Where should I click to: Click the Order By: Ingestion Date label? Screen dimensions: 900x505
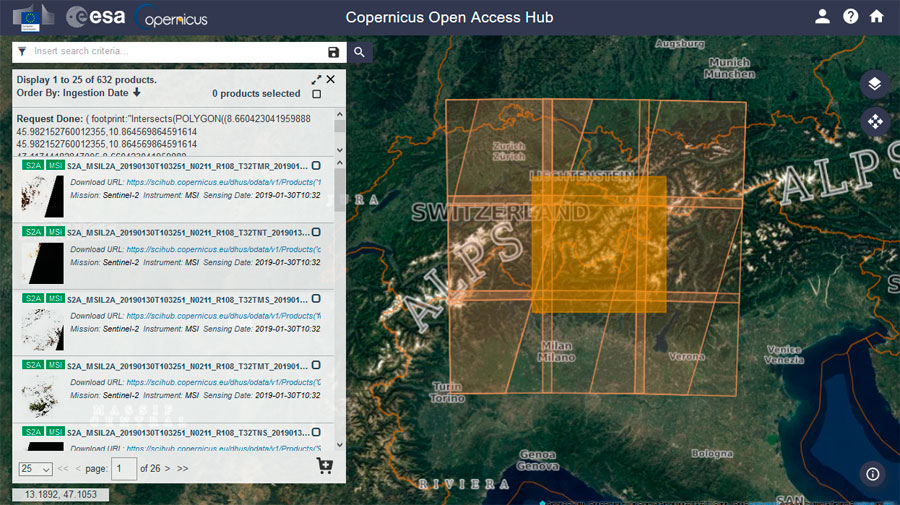(x=72, y=93)
